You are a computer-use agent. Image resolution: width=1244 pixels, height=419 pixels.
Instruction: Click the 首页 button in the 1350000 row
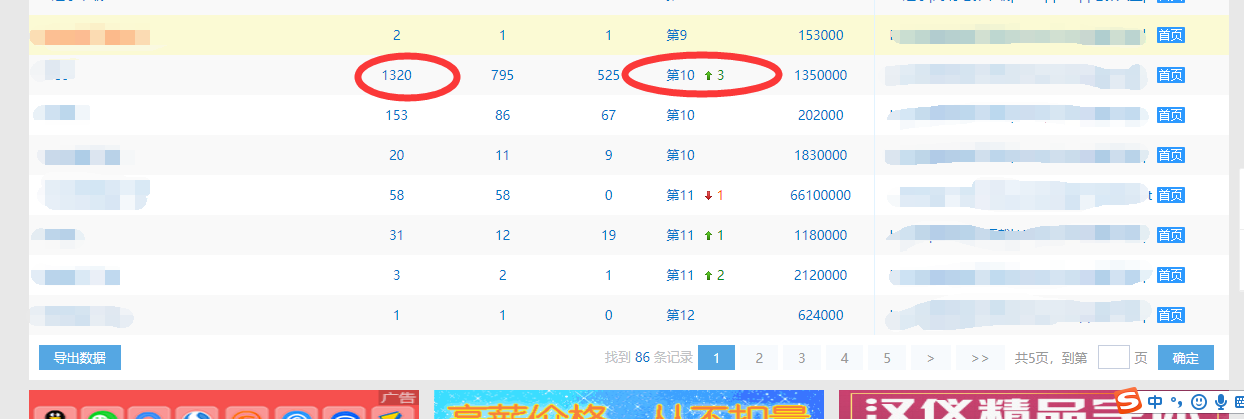[1171, 75]
